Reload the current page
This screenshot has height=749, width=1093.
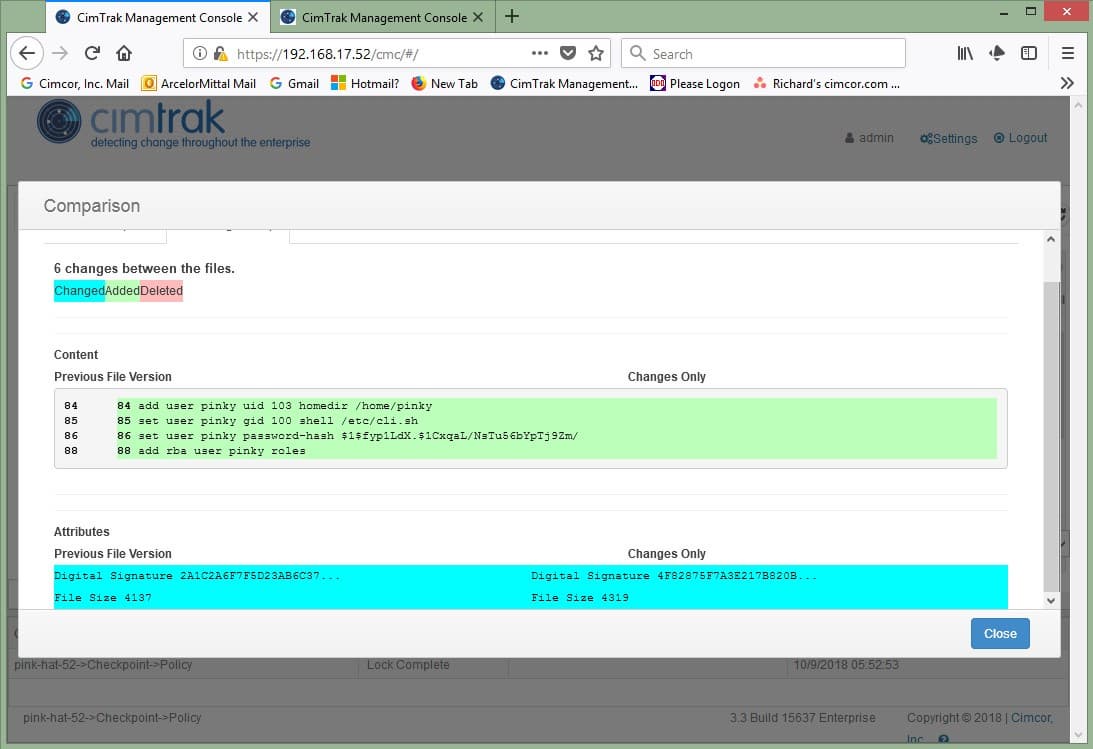click(x=91, y=53)
